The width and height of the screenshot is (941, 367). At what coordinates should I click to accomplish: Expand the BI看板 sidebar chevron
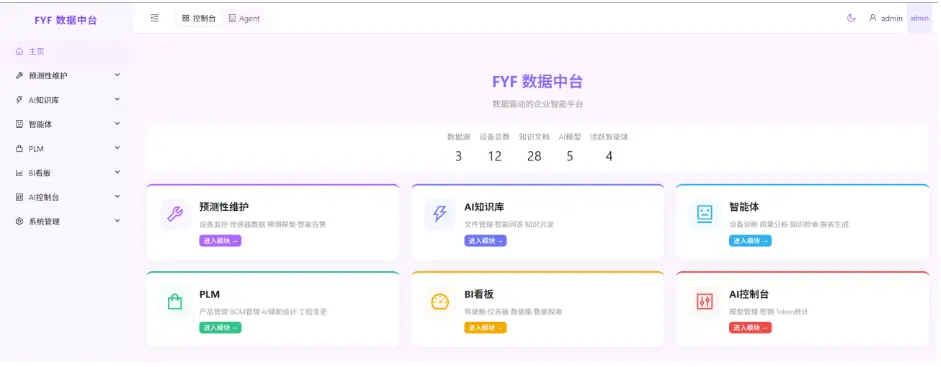pyautogui.click(x=117, y=172)
